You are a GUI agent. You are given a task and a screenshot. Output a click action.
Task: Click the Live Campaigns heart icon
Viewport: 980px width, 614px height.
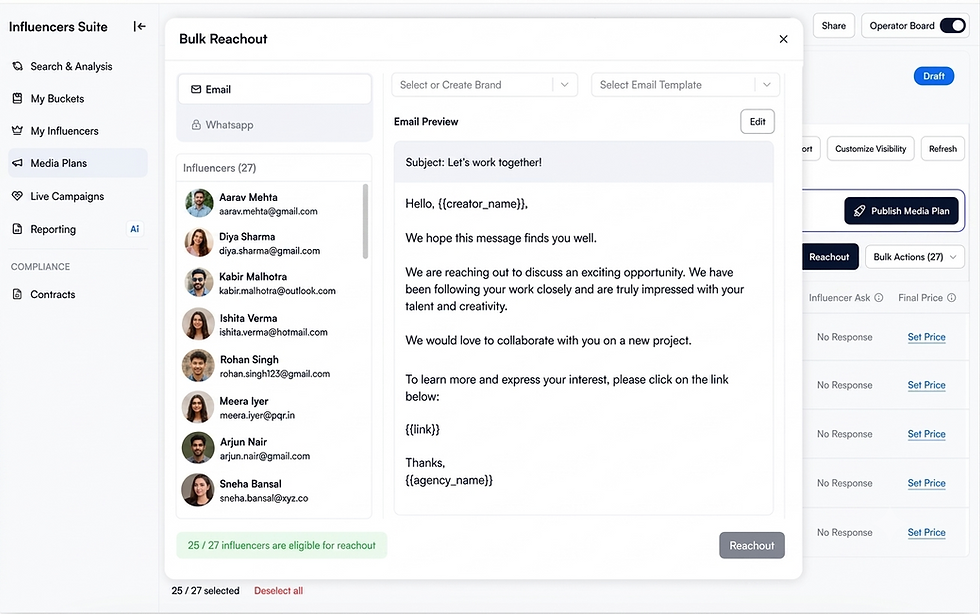pos(18,196)
